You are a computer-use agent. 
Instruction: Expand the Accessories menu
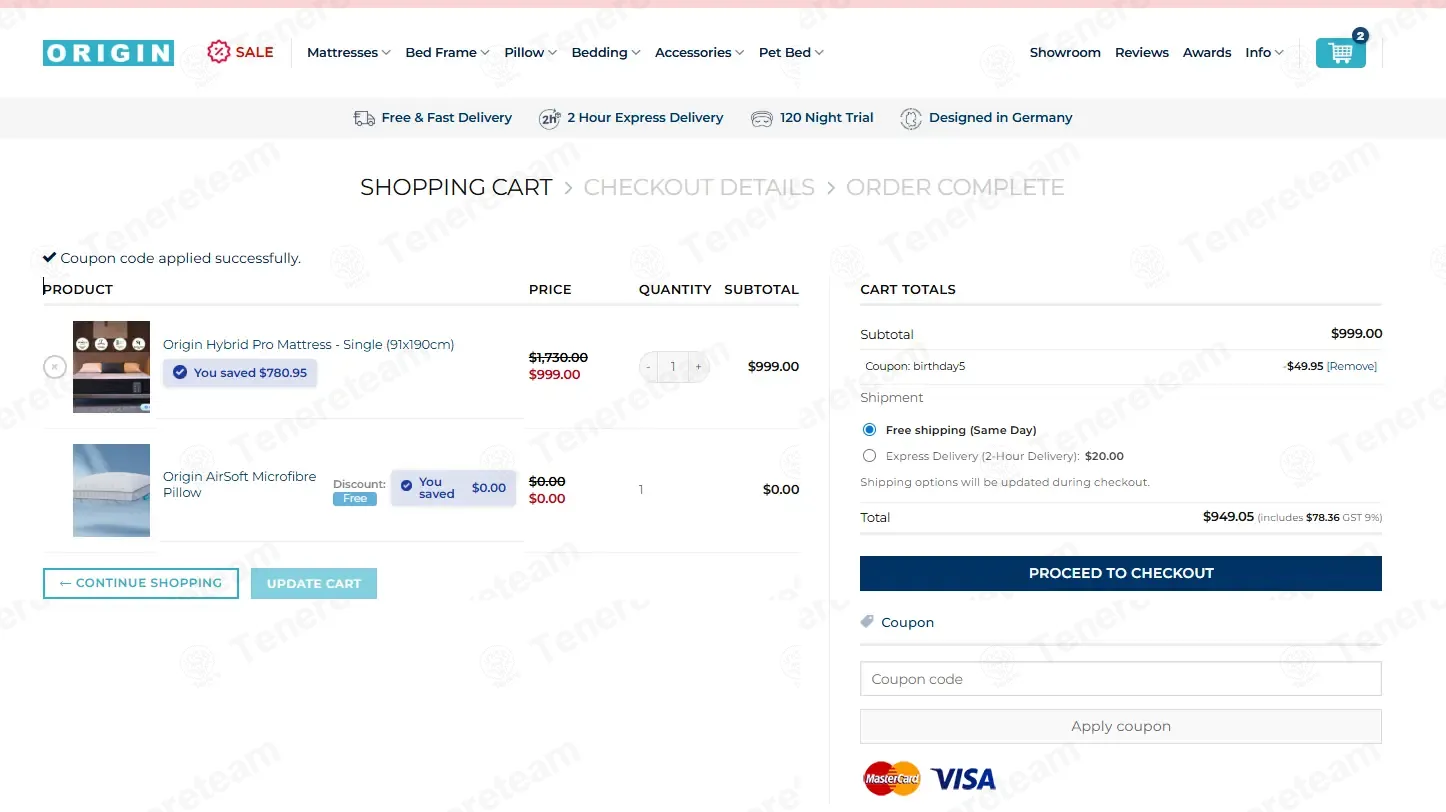tap(699, 53)
